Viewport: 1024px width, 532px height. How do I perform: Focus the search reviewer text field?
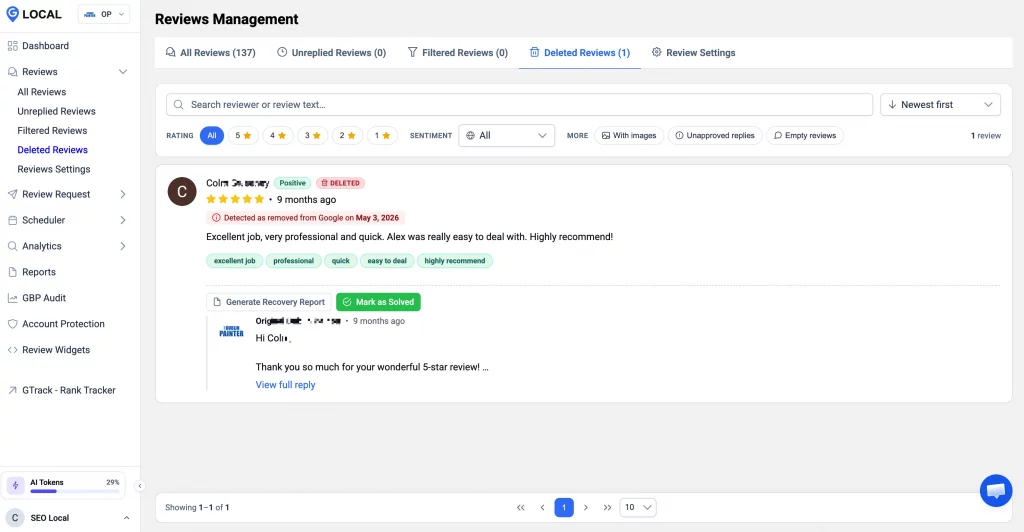point(519,104)
